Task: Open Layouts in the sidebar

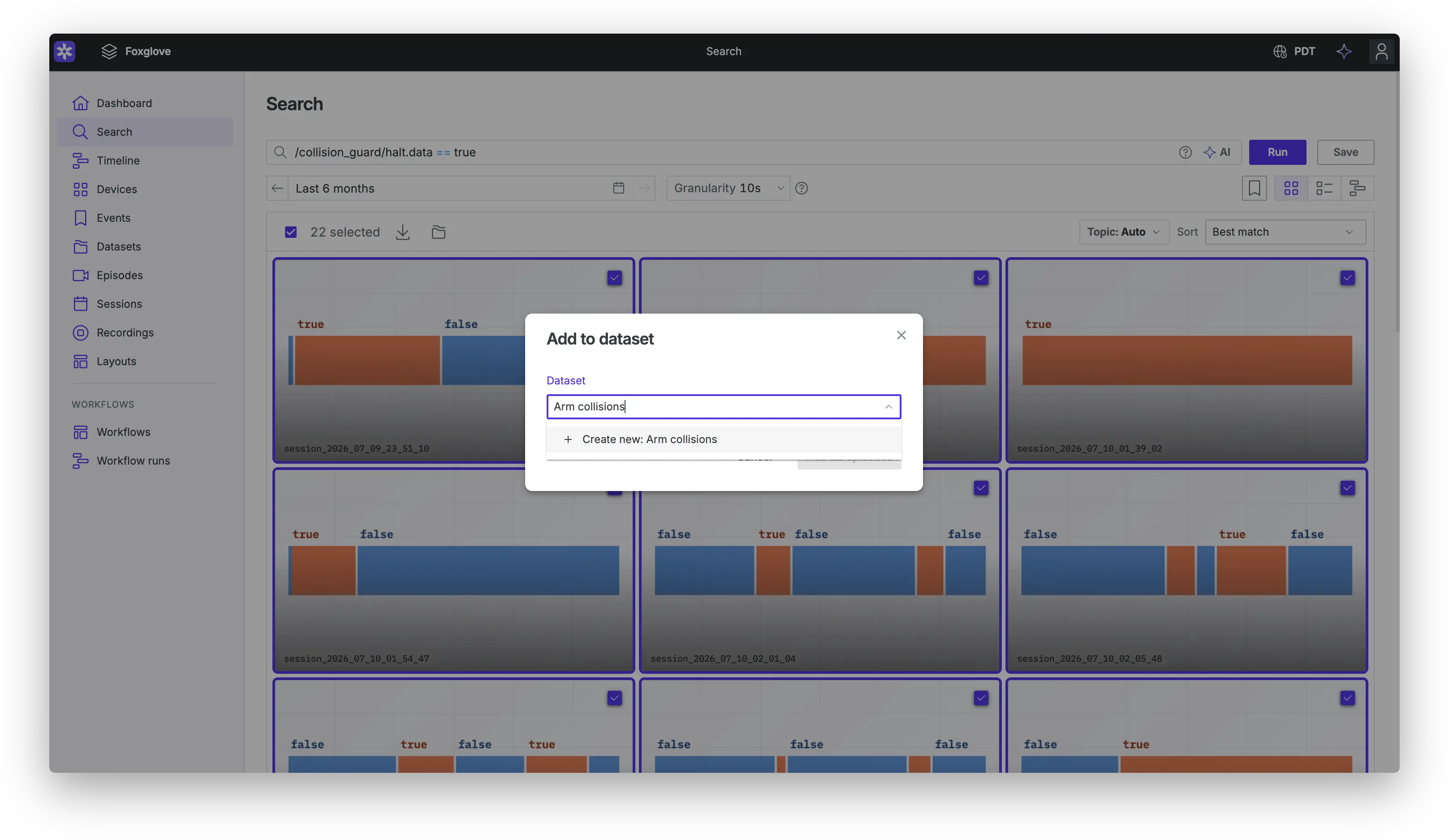Action: 146,362
